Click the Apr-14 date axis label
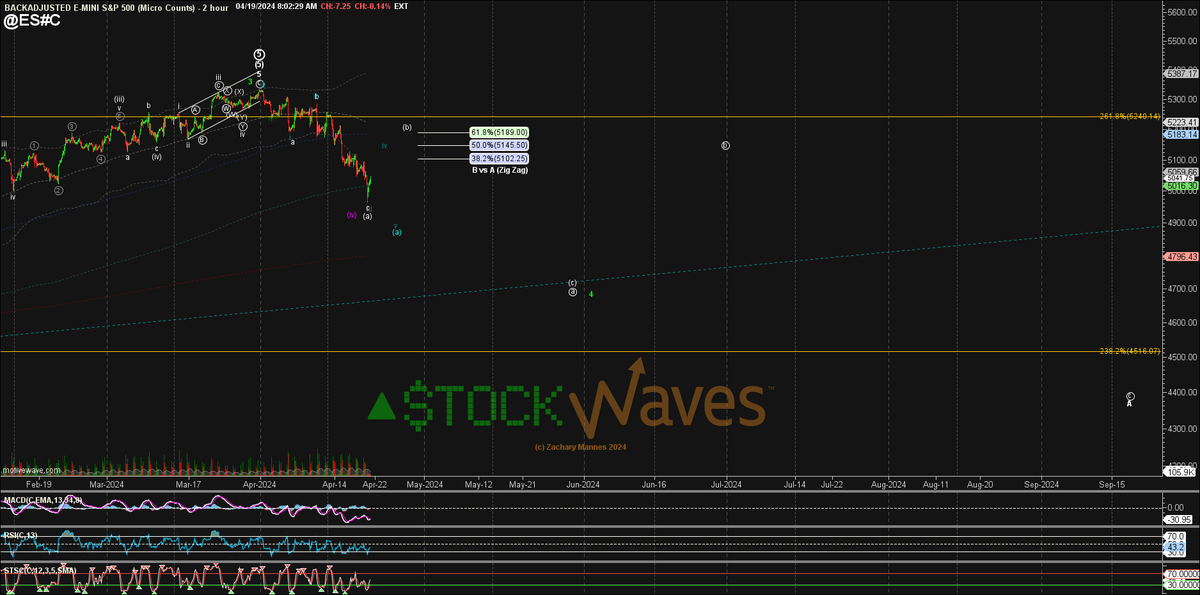The image size is (1200, 595). coord(335,484)
